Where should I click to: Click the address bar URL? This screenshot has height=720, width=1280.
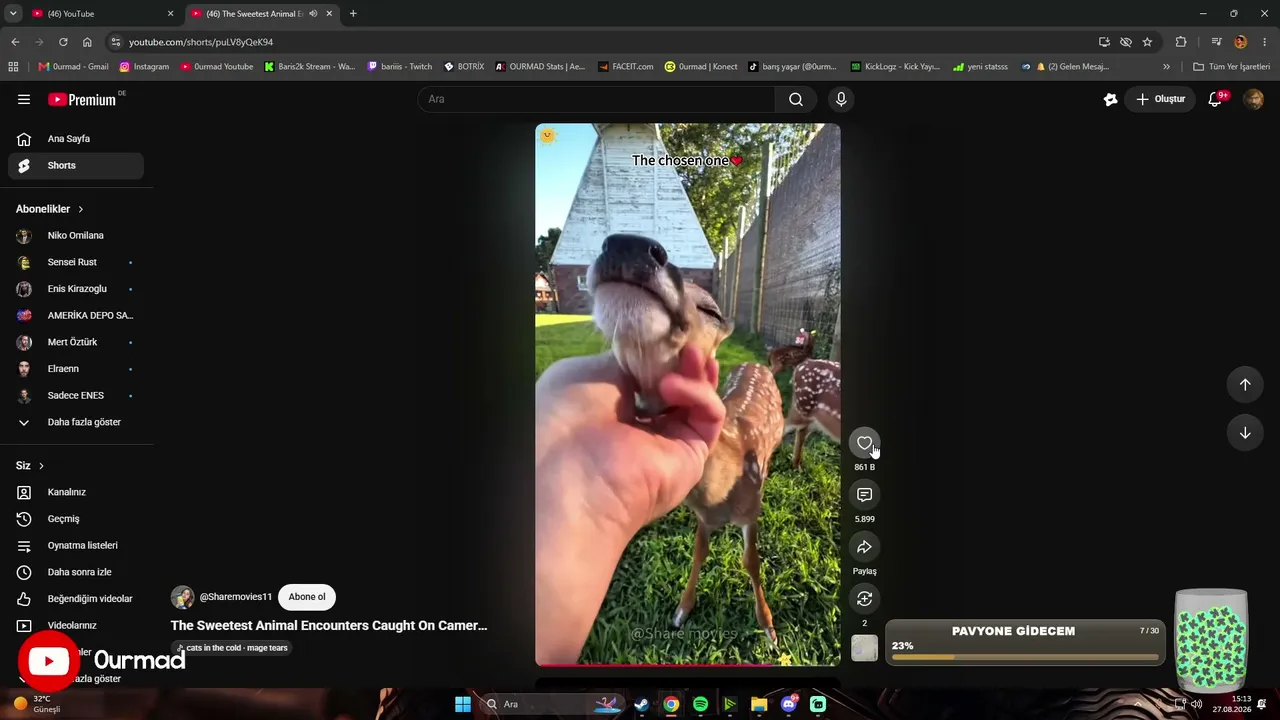click(200, 42)
